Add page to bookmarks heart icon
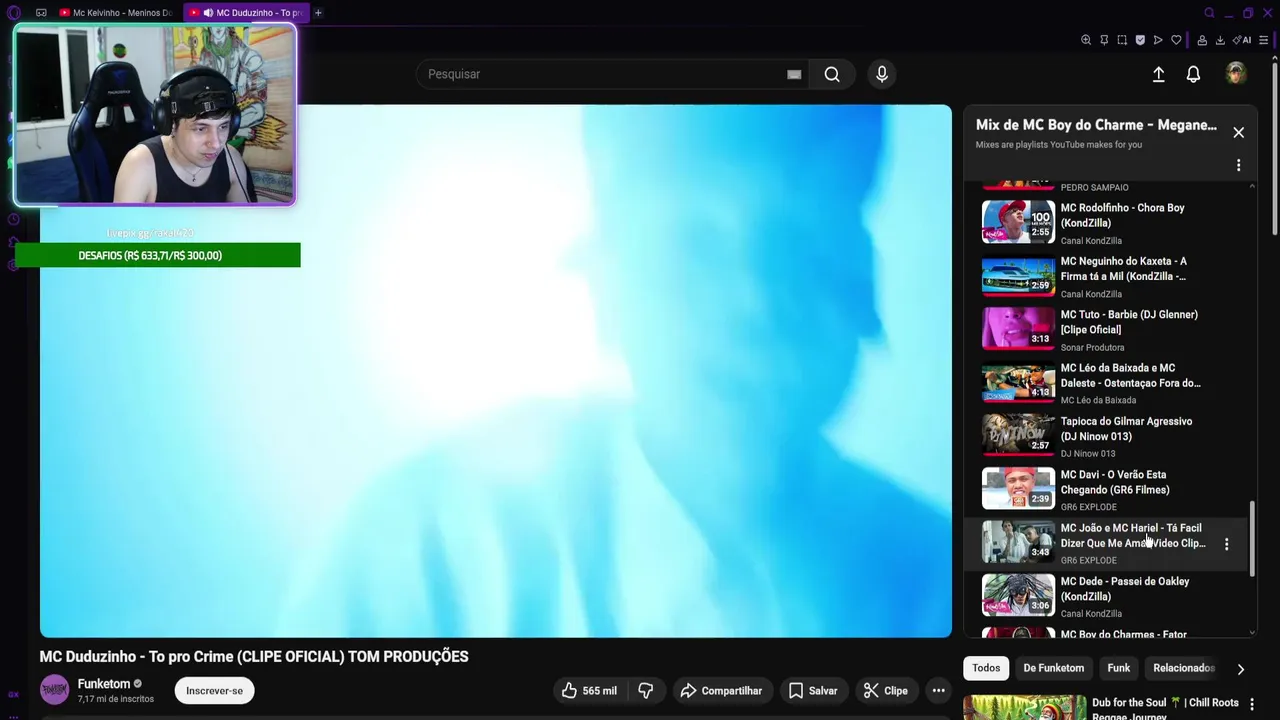Screen dimensions: 1280x720 pyautogui.click(x=1176, y=40)
